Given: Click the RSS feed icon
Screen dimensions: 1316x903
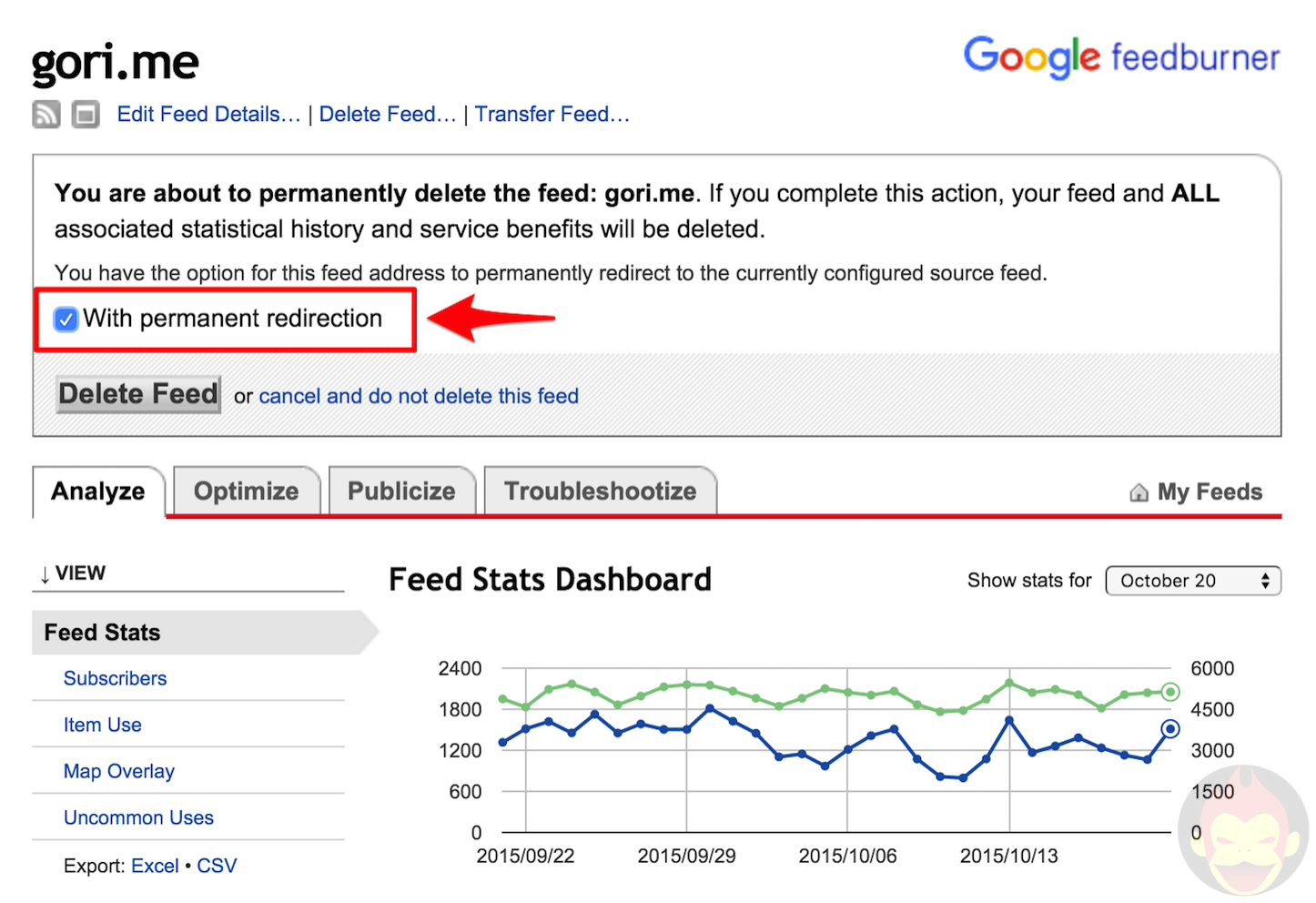Looking at the screenshot, I should coord(46,115).
